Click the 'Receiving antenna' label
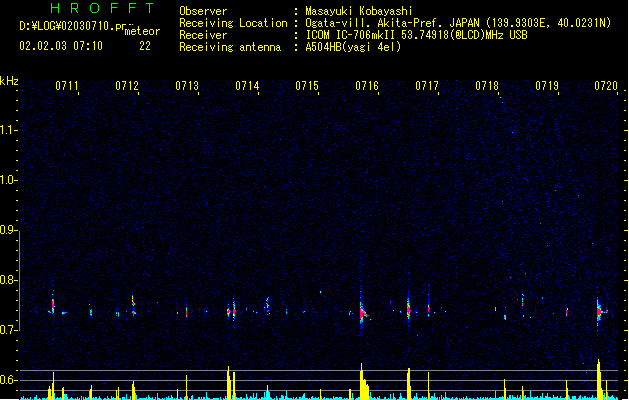629x400 pixels. [x=230, y=47]
